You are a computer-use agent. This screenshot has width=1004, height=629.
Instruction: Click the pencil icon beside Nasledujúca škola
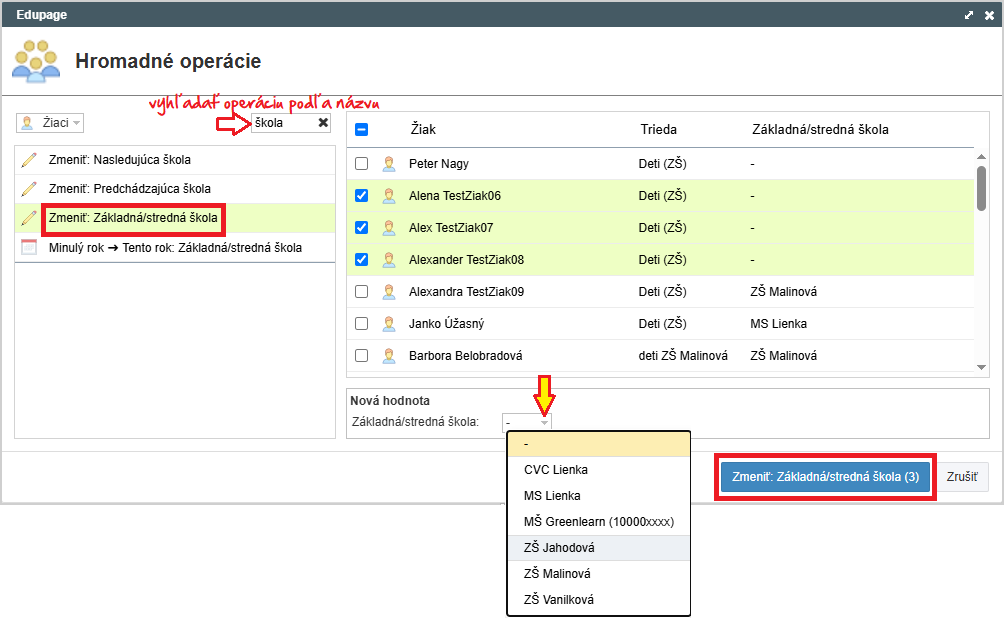pos(29,160)
